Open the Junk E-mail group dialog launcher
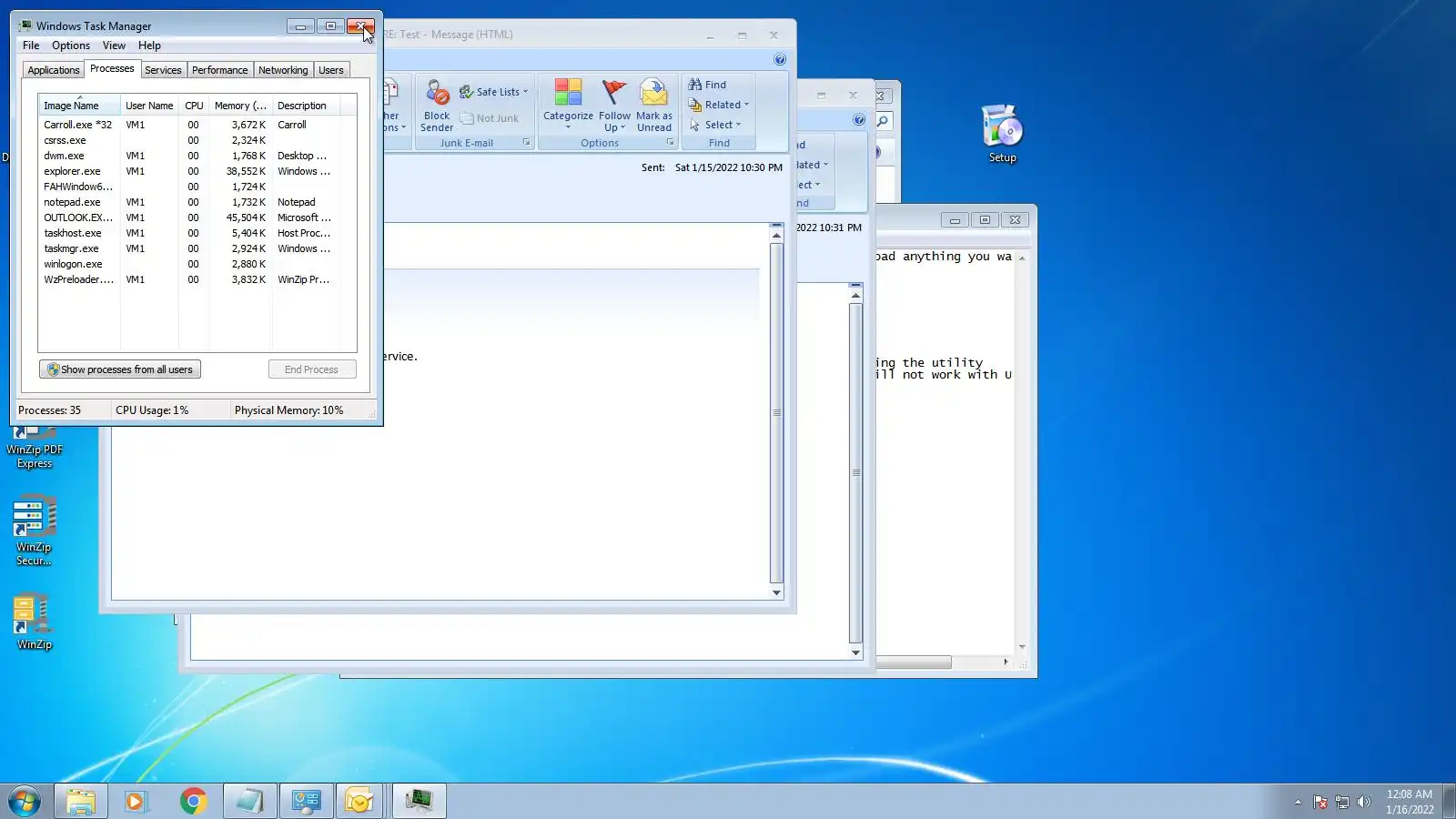 (x=527, y=143)
